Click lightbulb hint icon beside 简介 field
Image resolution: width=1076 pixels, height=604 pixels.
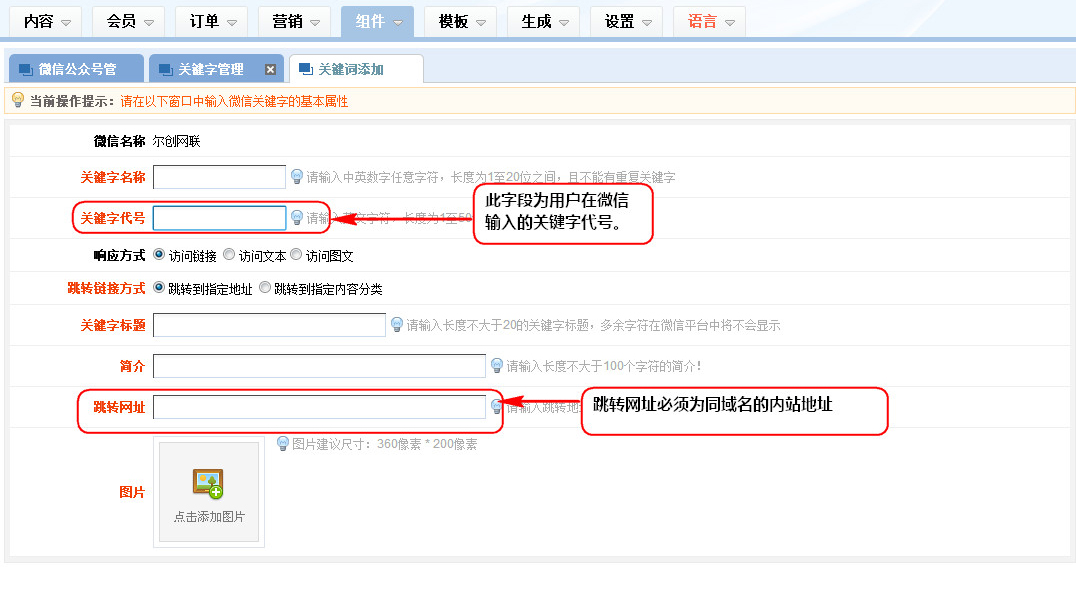point(497,366)
